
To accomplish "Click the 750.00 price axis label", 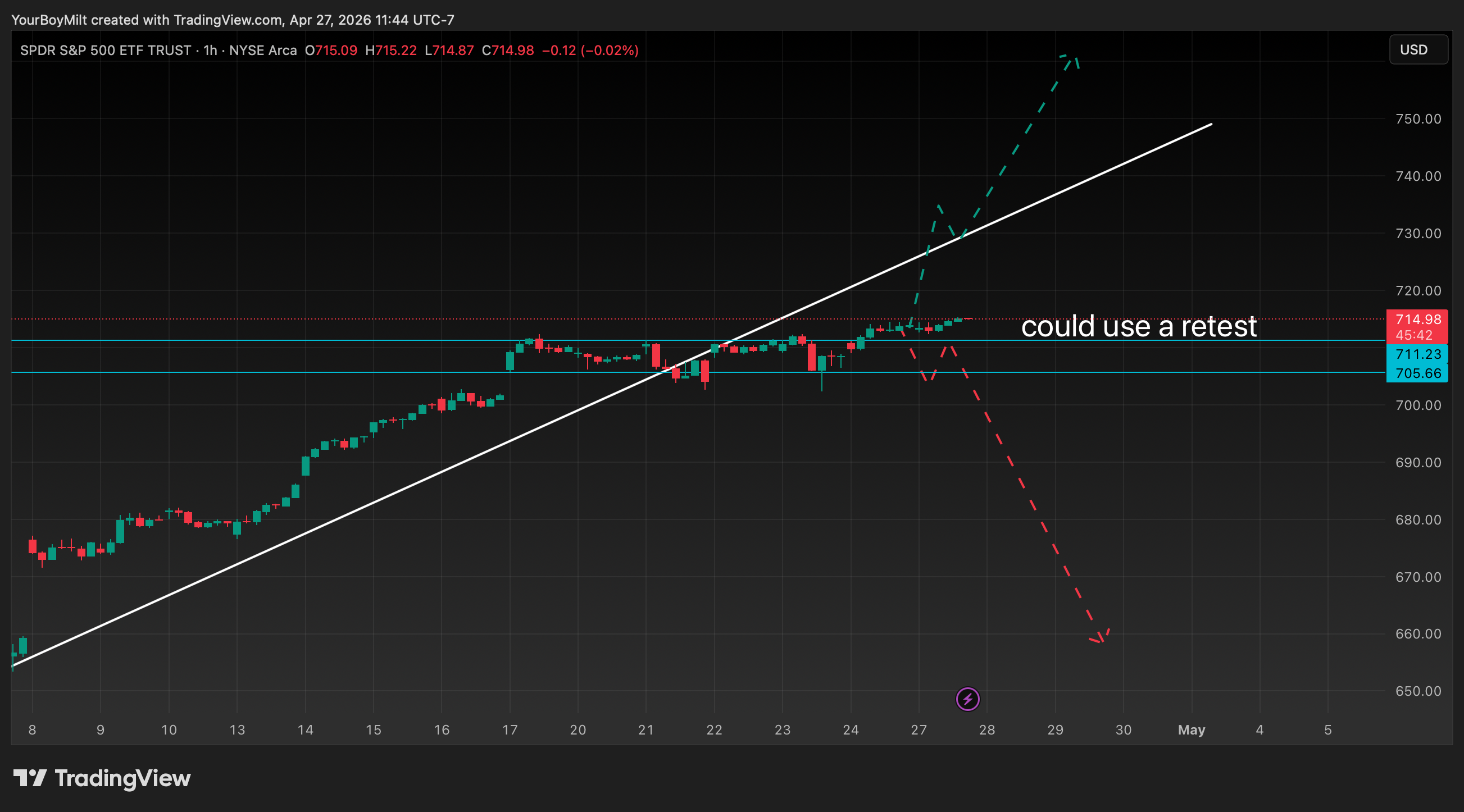I will coord(1418,119).
